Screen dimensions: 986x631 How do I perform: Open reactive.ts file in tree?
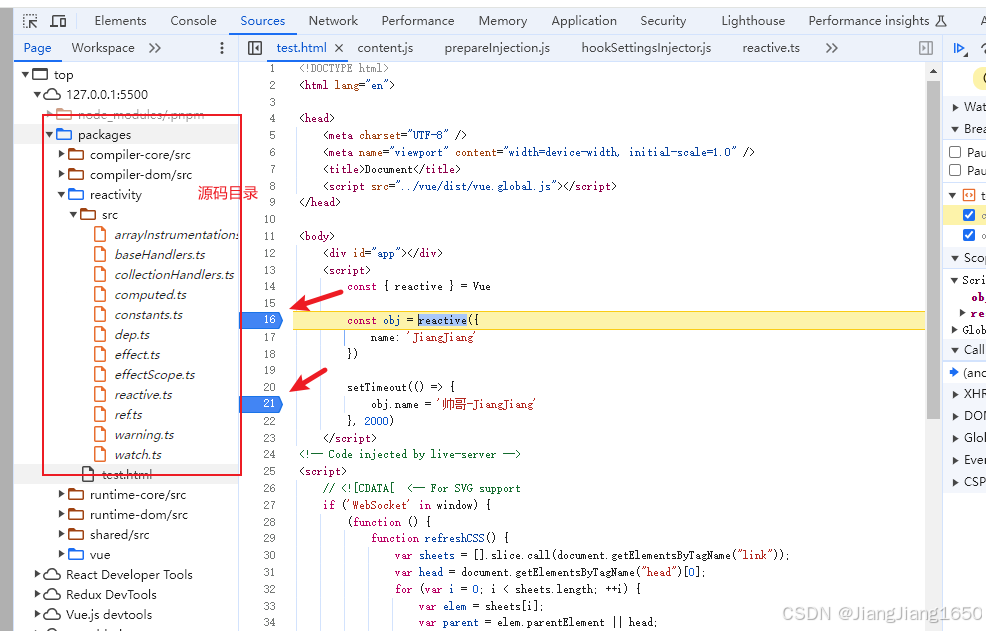(x=143, y=395)
